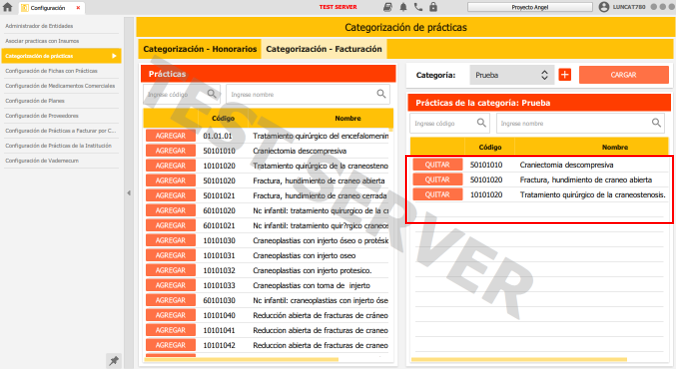
Task: Click AGREGAR for code 60101020
Action: click(x=171, y=210)
